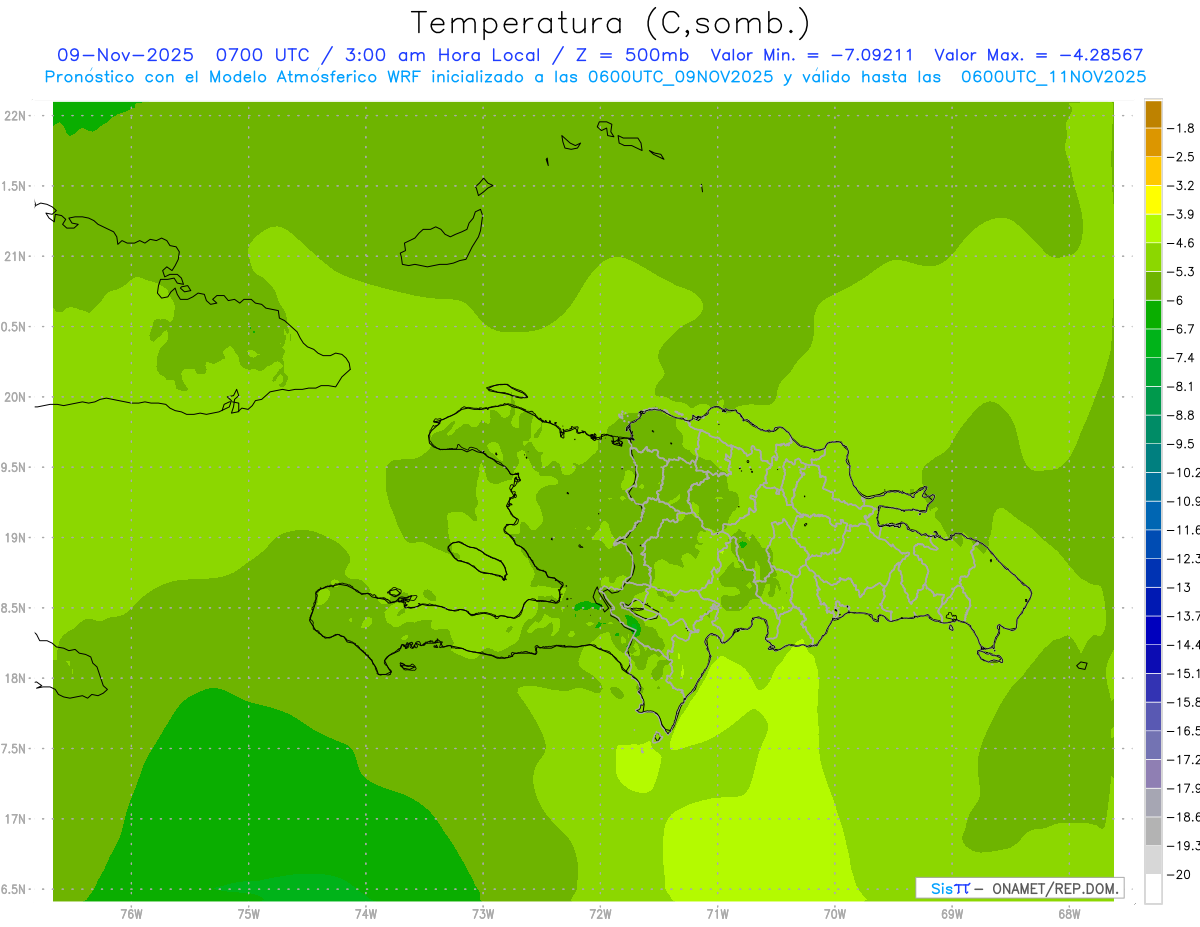Click the 'Valor Min. = -7.09211' text

click(812, 55)
